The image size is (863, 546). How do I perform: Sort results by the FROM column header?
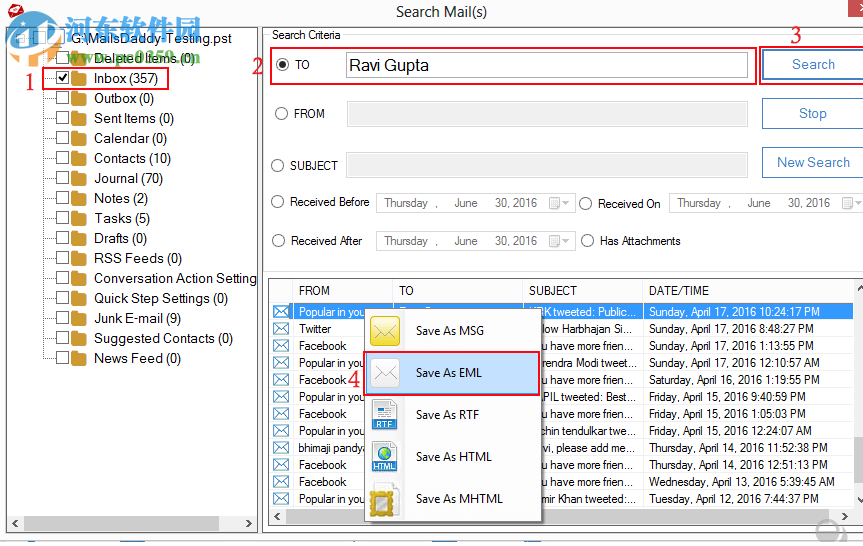pyautogui.click(x=343, y=291)
